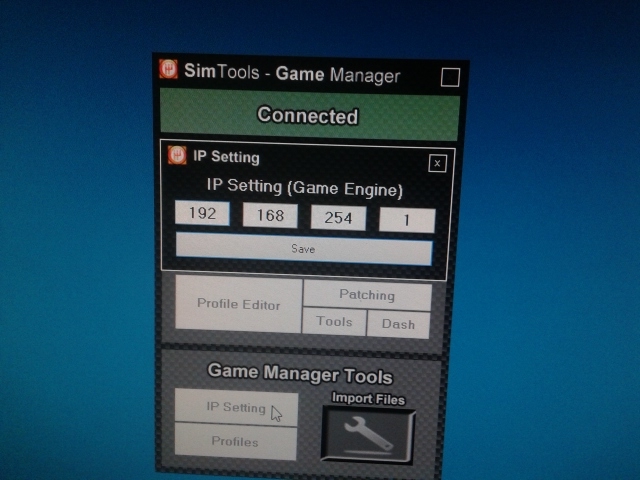Open the Profiles button
Screen dimensions: 640x480
click(235, 442)
